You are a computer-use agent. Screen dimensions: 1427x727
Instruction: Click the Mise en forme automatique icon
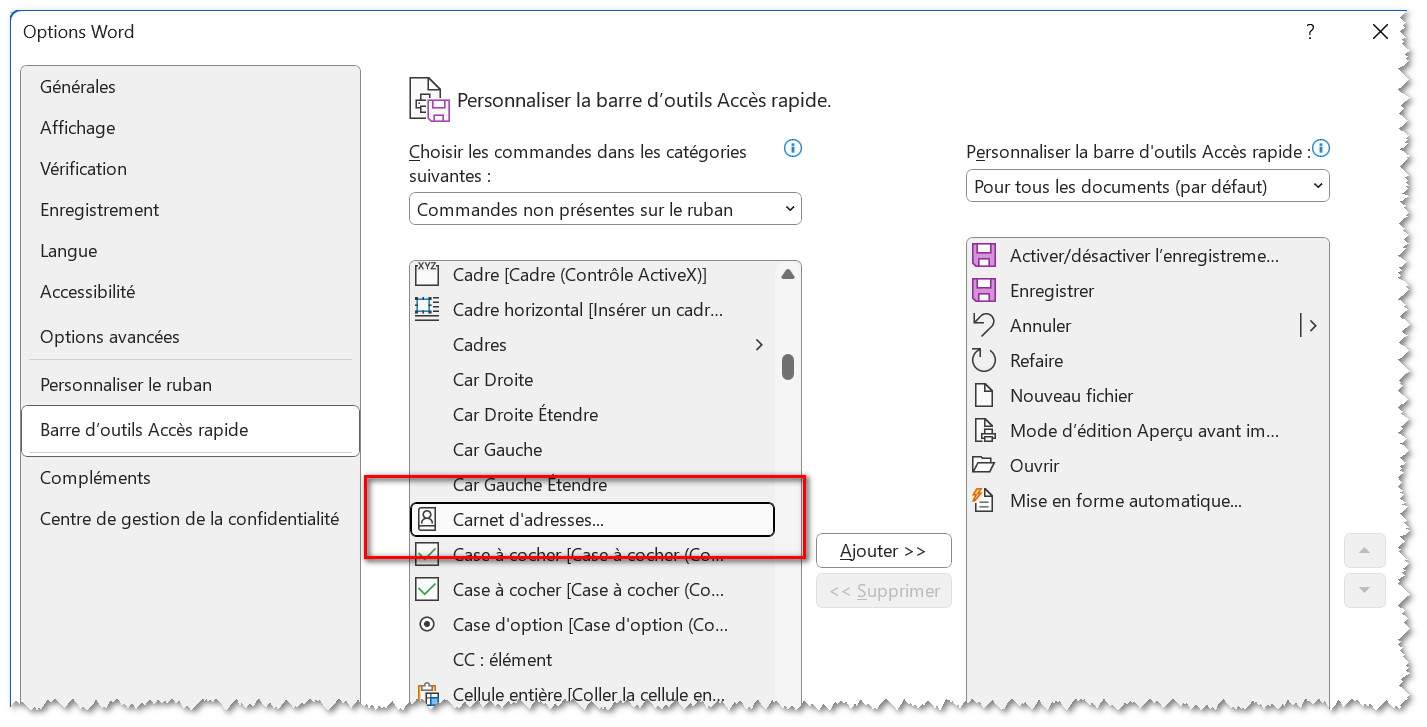tap(984, 501)
